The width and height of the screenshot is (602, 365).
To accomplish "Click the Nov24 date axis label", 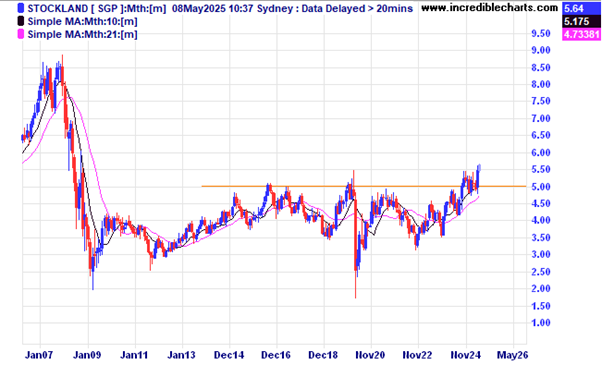I will click(x=466, y=355).
